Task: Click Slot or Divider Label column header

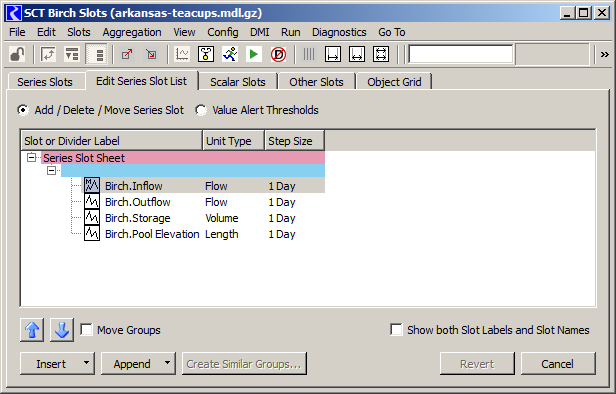Action: pyautogui.click(x=112, y=141)
